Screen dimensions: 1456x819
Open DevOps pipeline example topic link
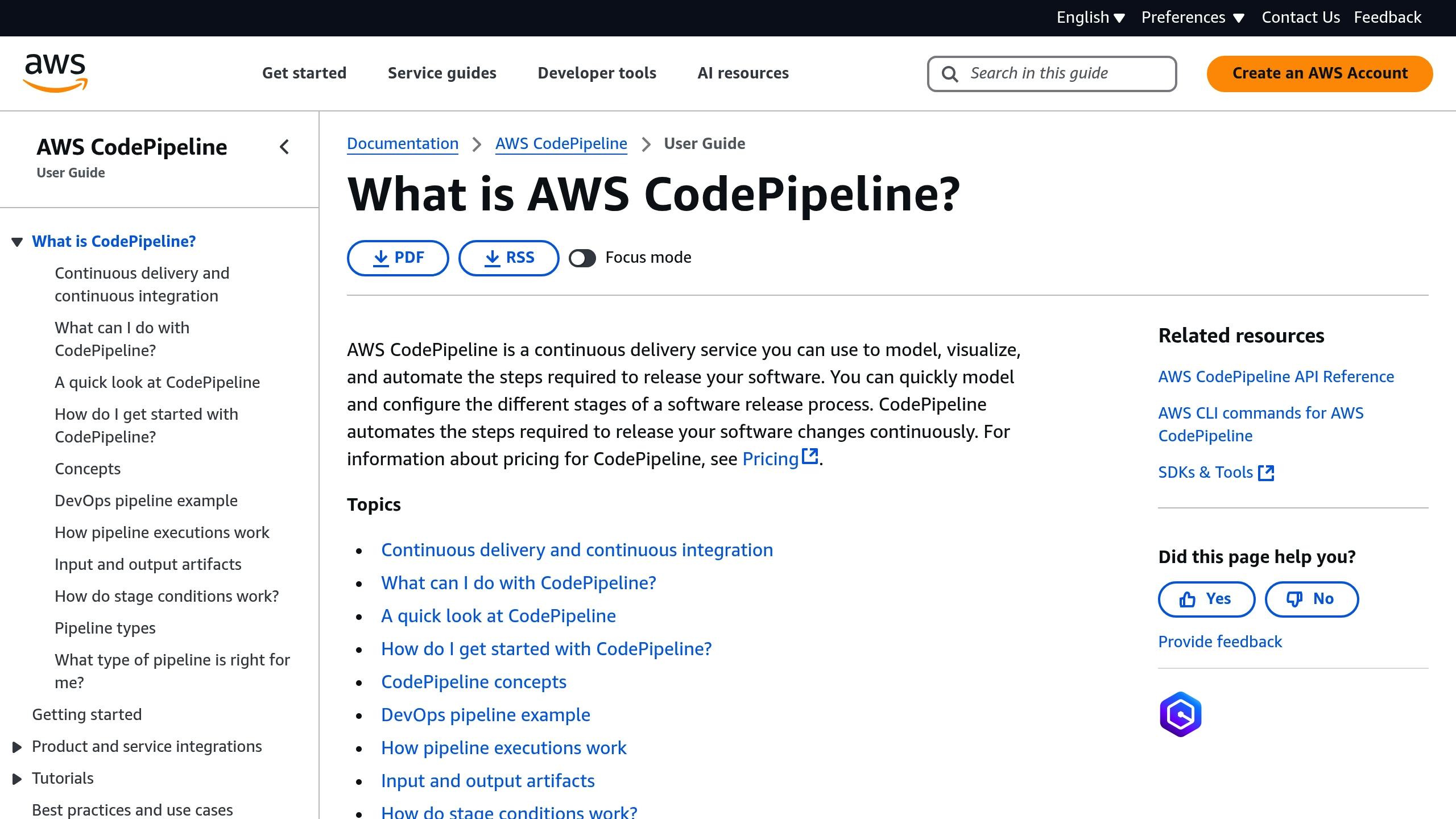pos(486,715)
